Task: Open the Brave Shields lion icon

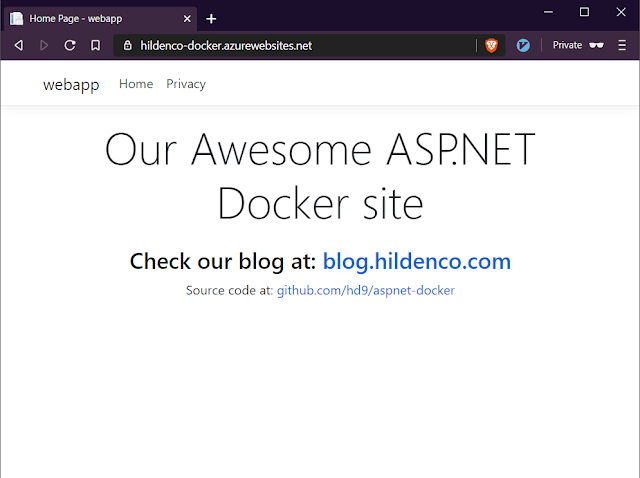Action: [491, 45]
